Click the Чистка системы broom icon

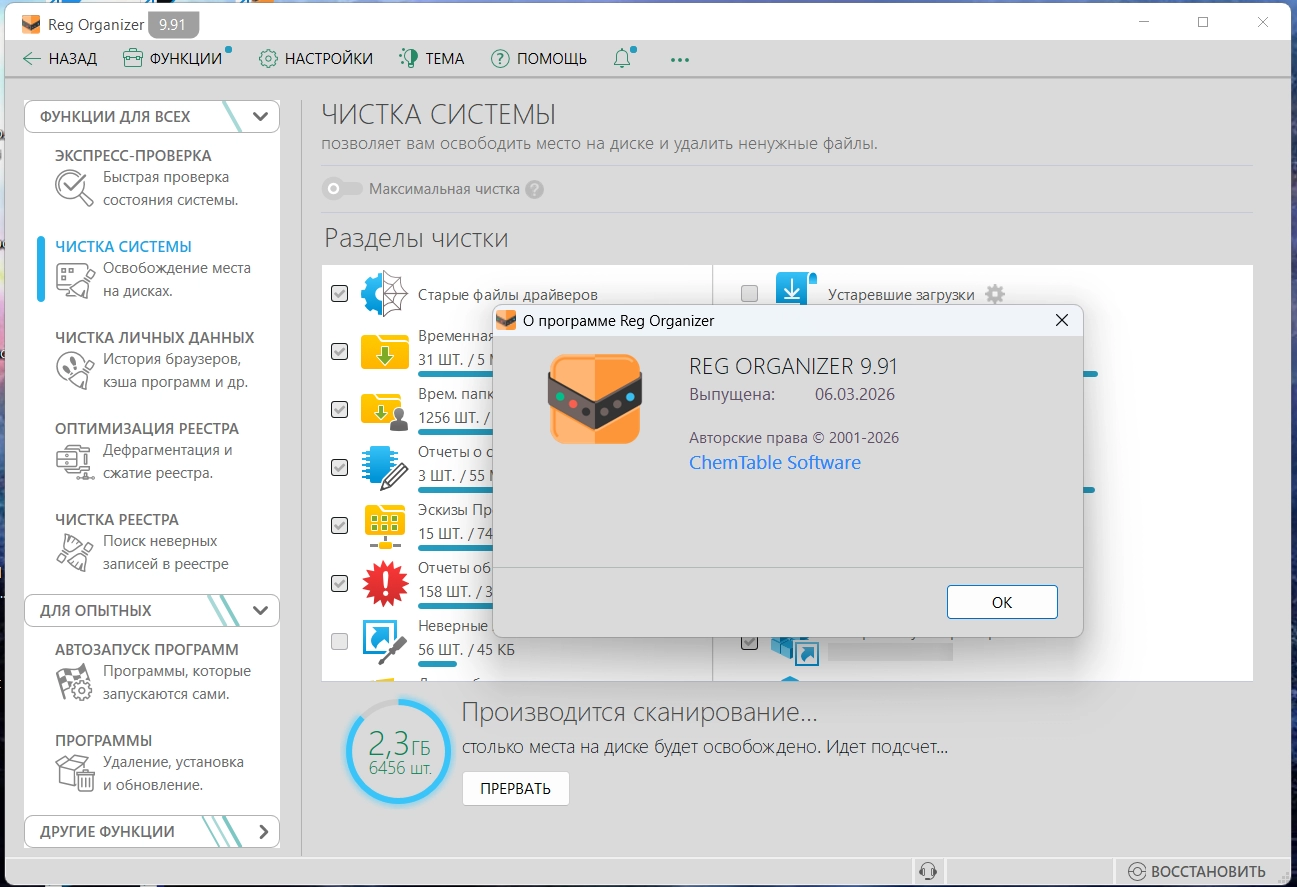coord(74,279)
